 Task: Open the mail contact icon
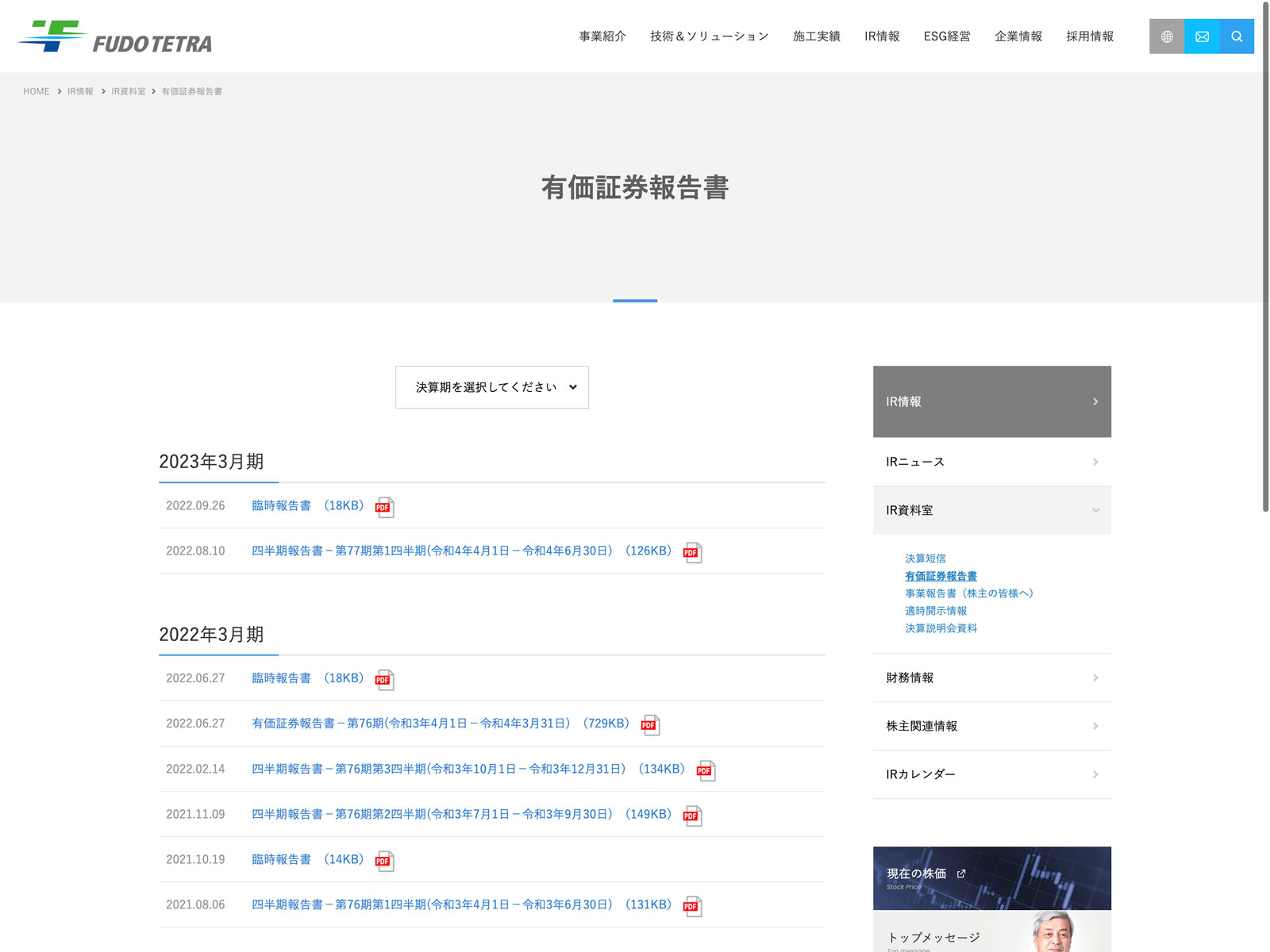(x=1202, y=36)
